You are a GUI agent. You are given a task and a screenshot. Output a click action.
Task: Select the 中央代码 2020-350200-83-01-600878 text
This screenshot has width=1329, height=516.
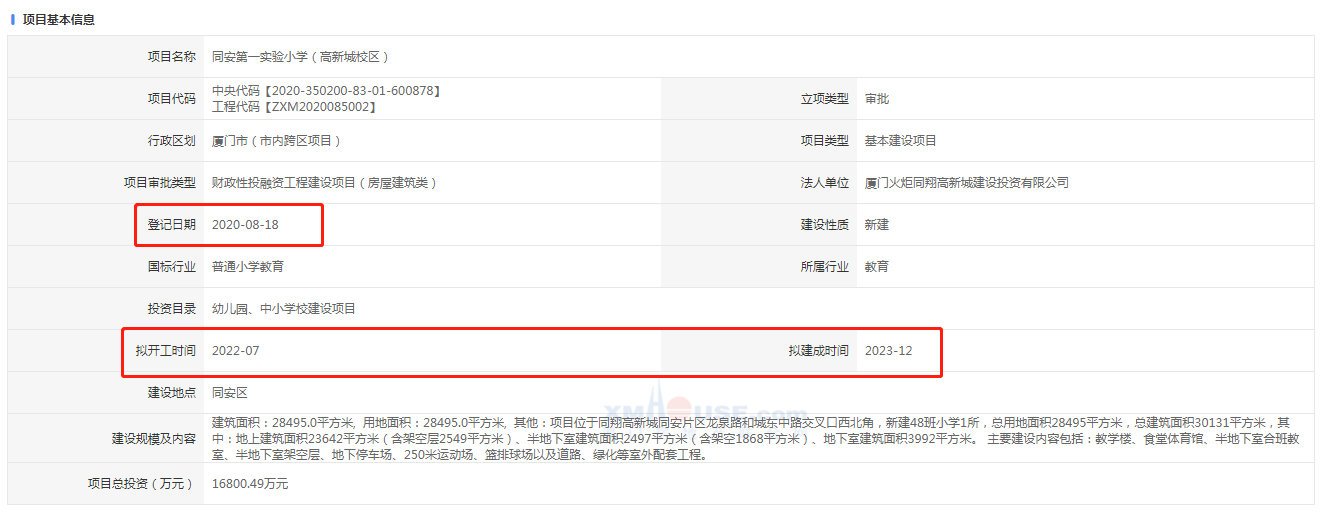tap(326, 91)
